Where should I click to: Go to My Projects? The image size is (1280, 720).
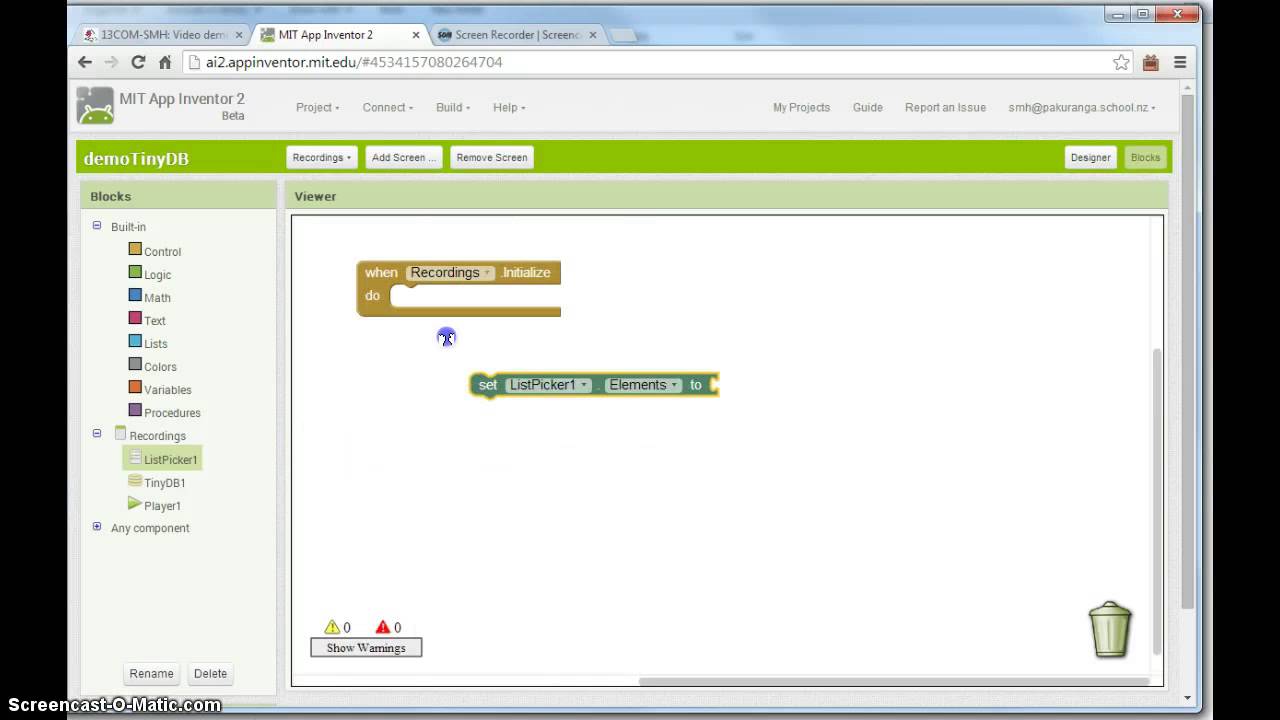(x=801, y=107)
